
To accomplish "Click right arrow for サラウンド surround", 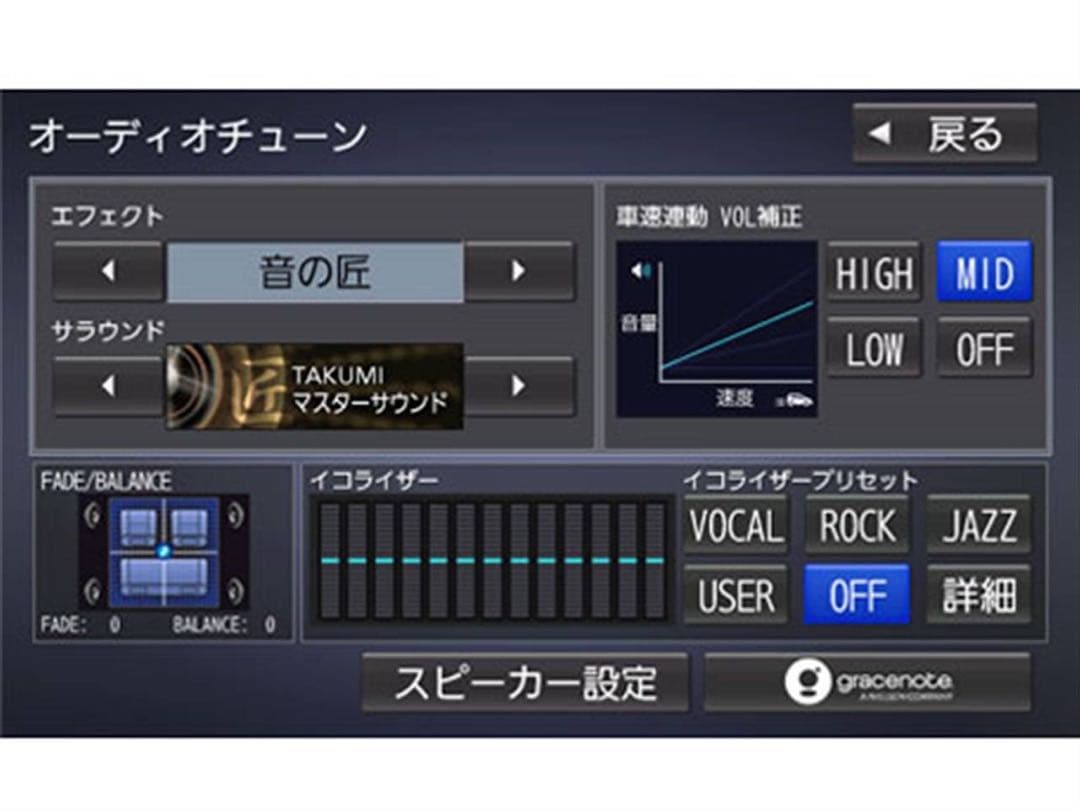I will [519, 386].
